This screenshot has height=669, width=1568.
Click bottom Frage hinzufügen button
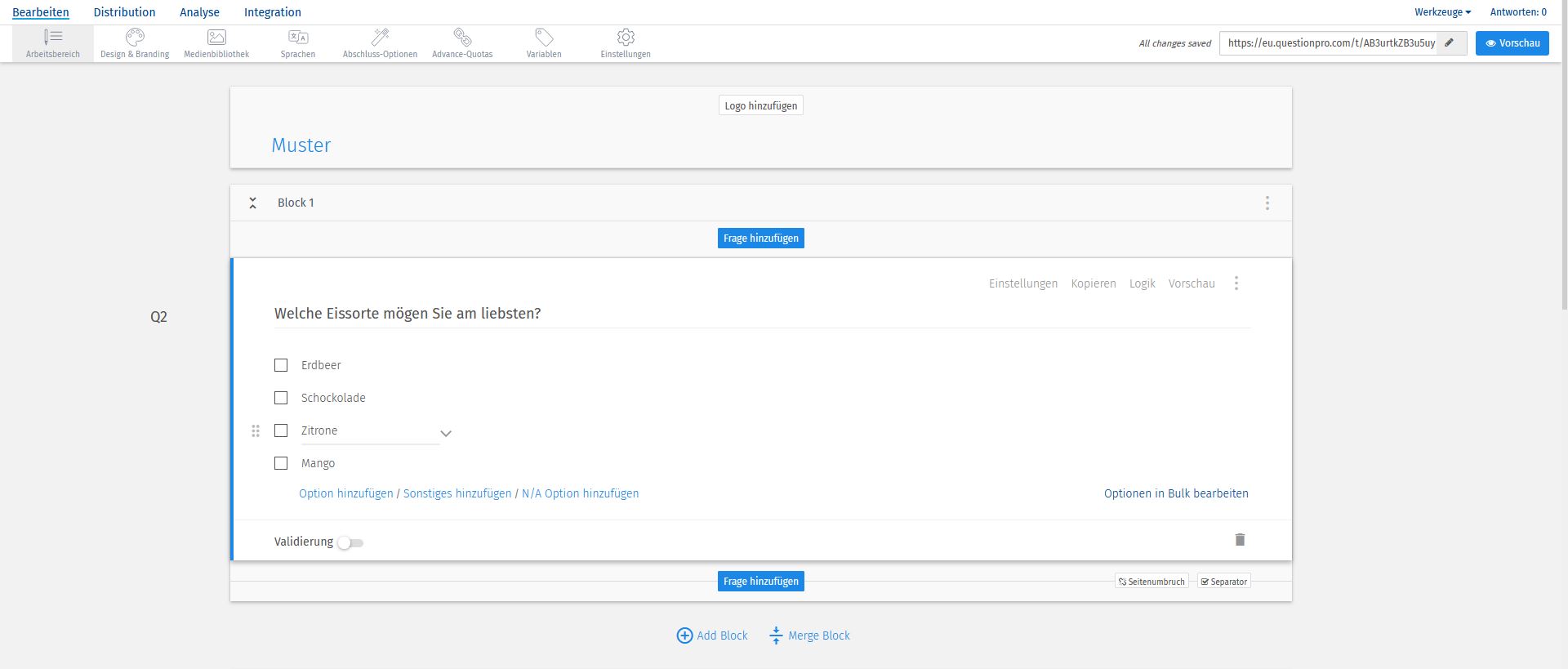(x=761, y=582)
